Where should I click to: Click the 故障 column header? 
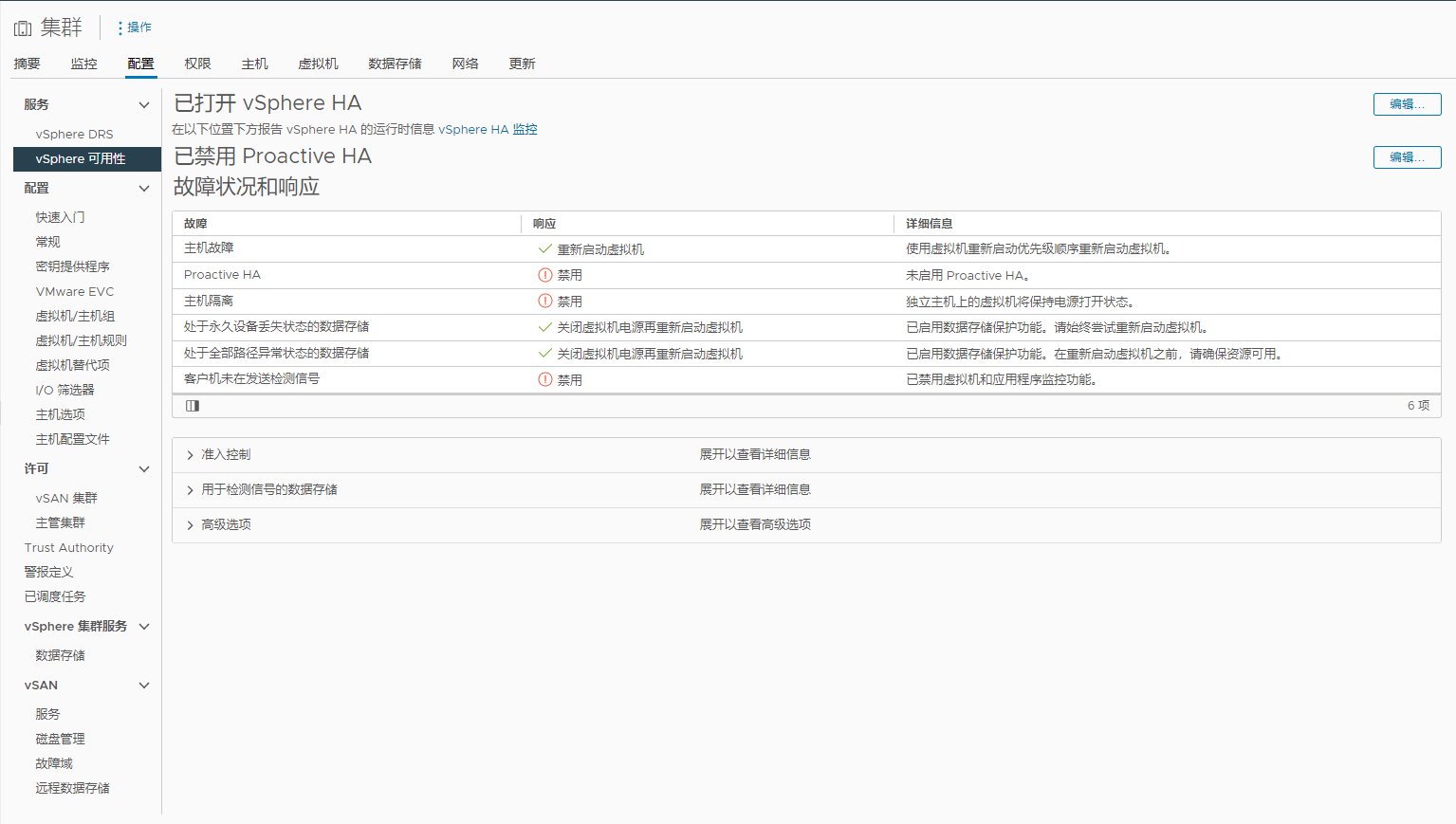point(195,224)
